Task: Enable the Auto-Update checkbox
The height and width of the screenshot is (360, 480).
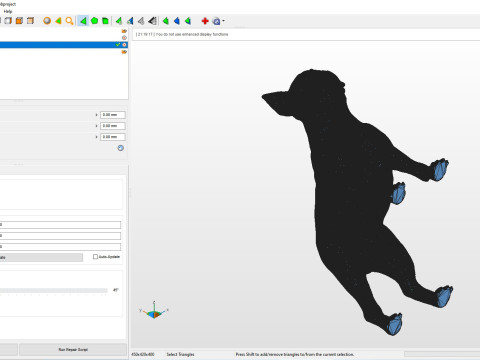Action: [95, 257]
